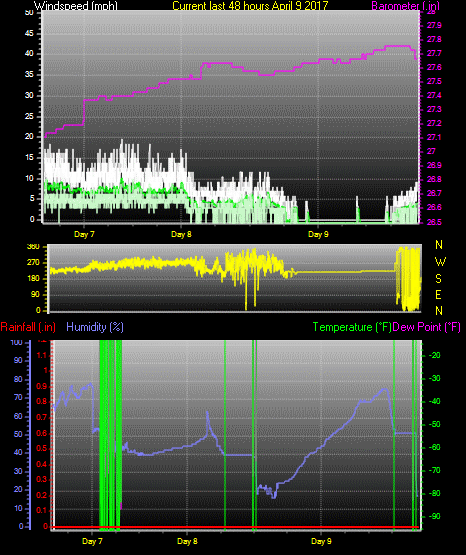This screenshot has width=466, height=555.
Task: Click the Dew Point (°F) legend label
Action: (x=427, y=327)
